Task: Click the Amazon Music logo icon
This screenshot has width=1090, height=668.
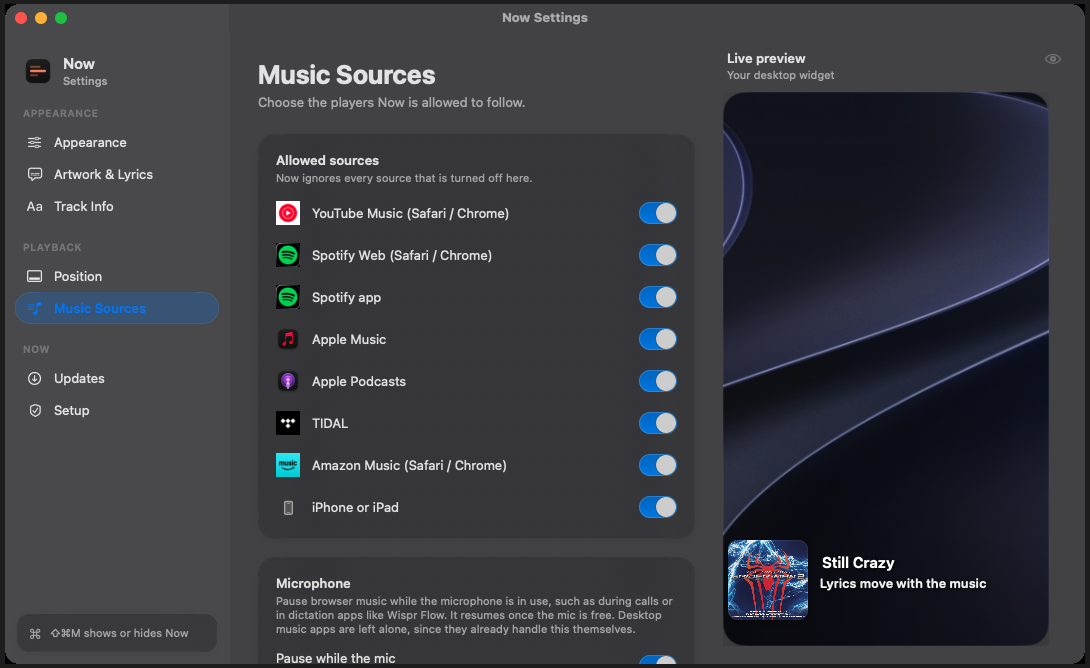Action: [x=288, y=465]
